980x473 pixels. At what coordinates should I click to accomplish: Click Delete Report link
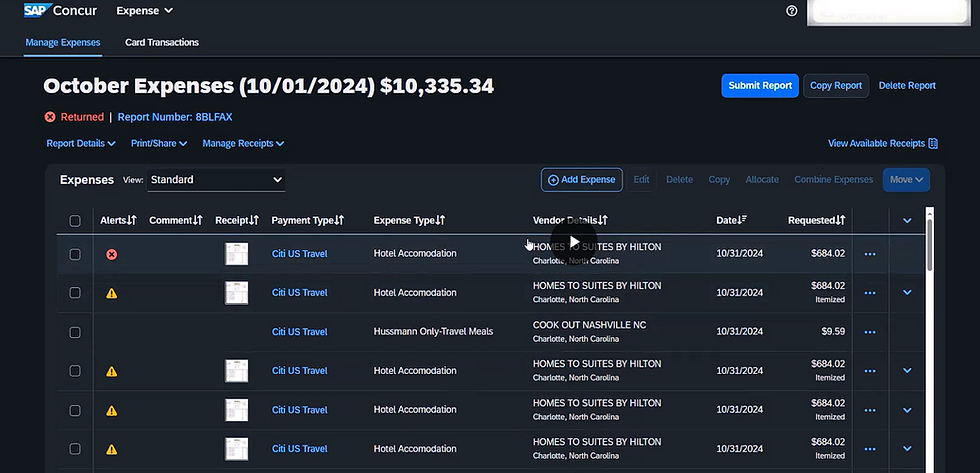point(907,86)
